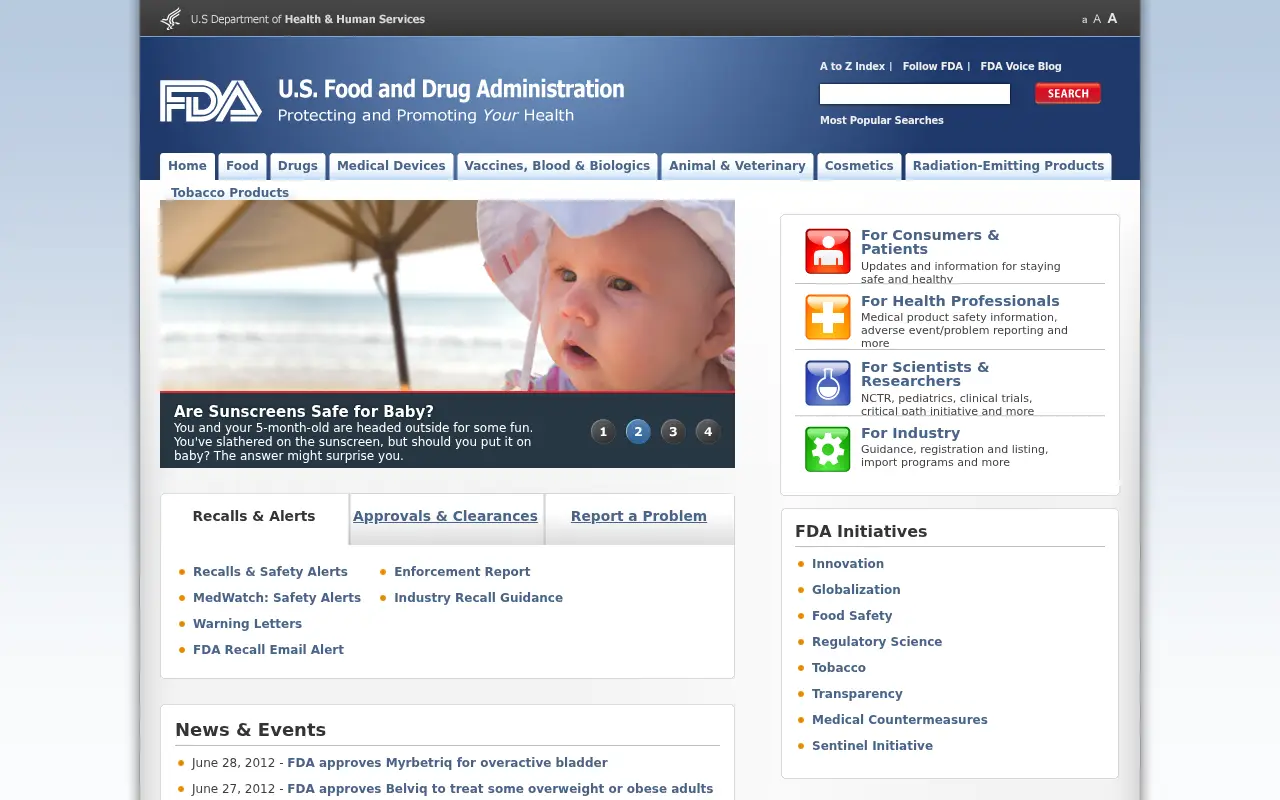Open the Follow FDA link
The height and width of the screenshot is (800, 1280).
933,66
